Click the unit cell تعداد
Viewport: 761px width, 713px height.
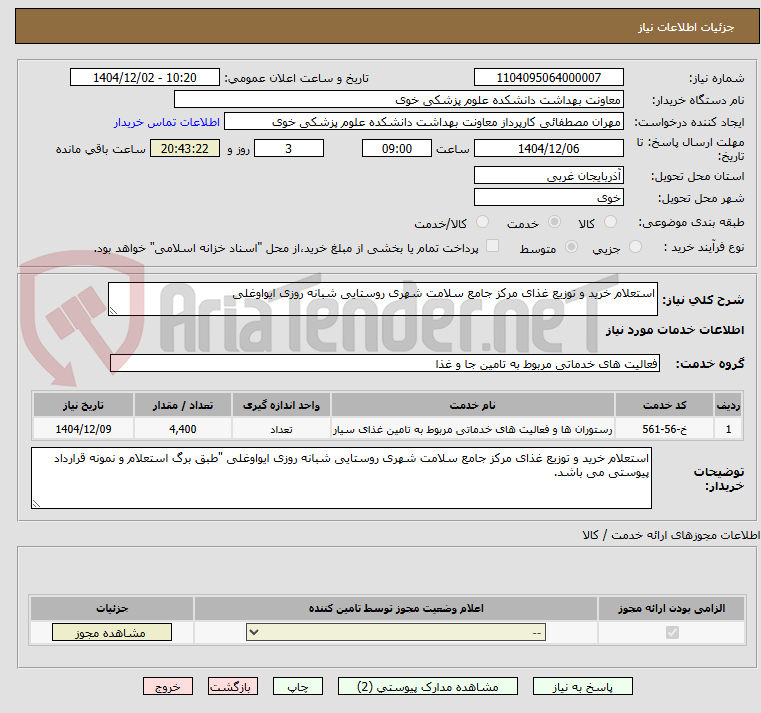pyautogui.click(x=281, y=429)
